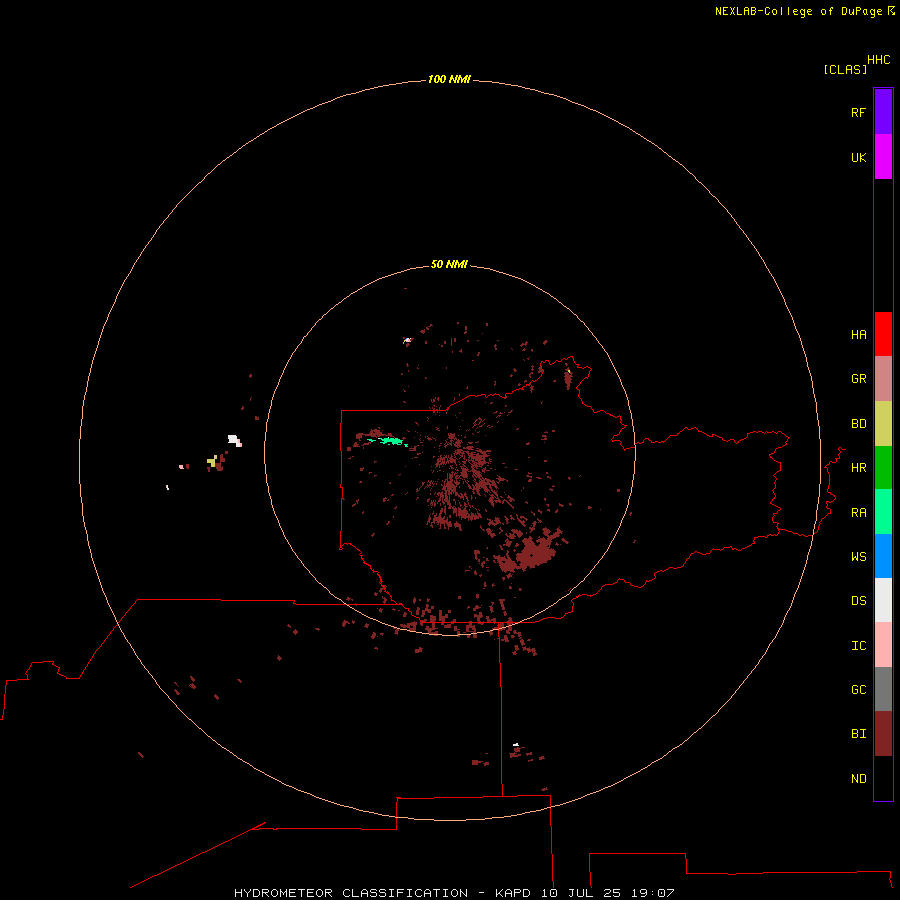Image resolution: width=900 pixels, height=900 pixels.
Task: Click the IC legend label
Action: [858, 646]
